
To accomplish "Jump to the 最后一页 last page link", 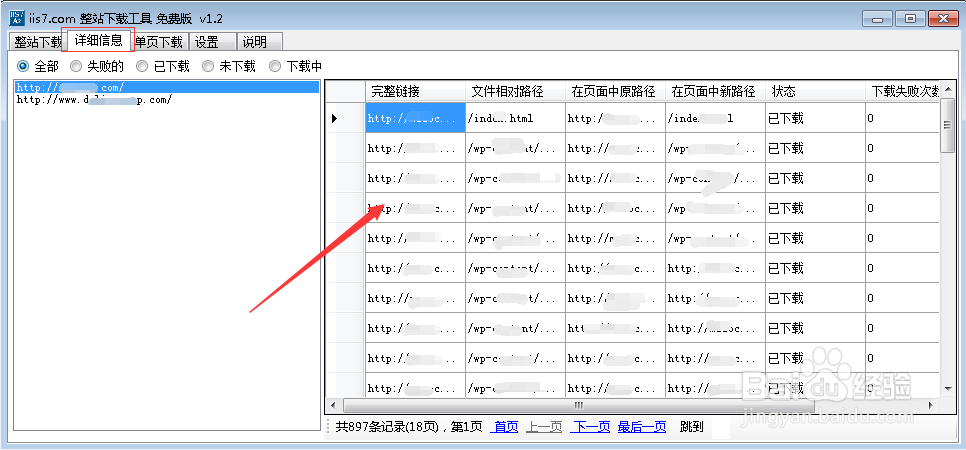I will 642,427.
